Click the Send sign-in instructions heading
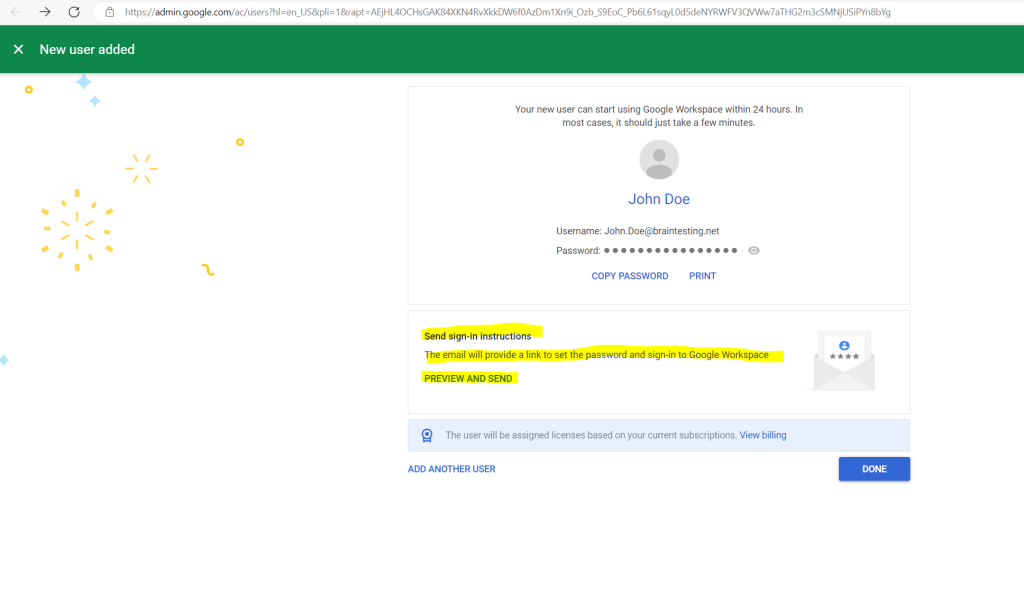This screenshot has width=1024, height=595. (477, 336)
